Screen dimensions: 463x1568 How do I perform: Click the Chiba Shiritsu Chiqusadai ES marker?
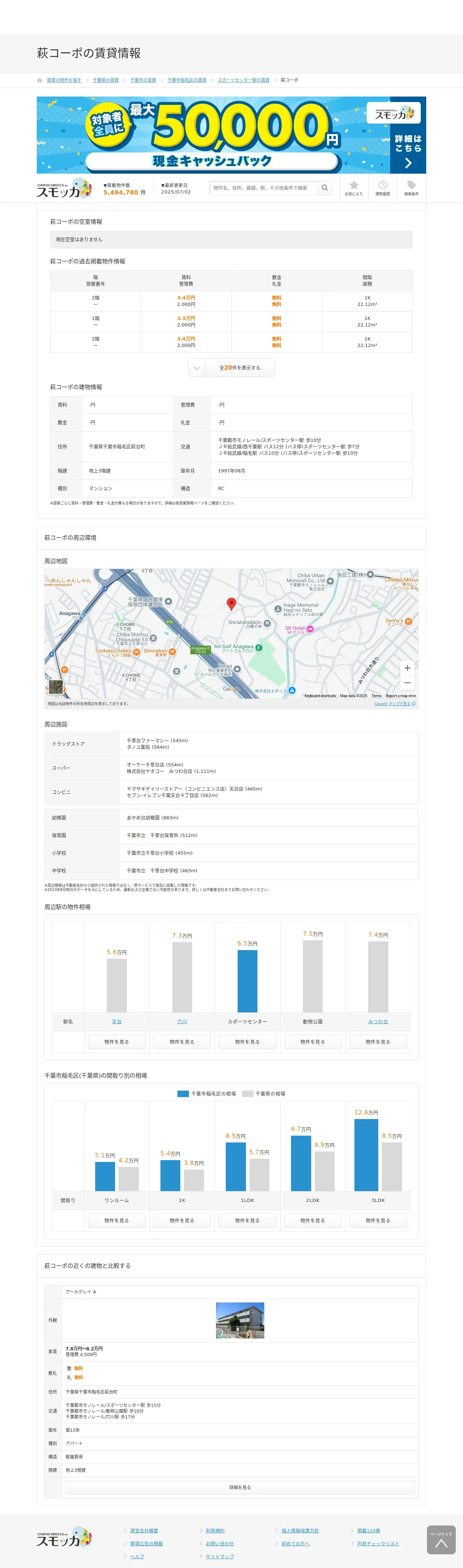(x=154, y=638)
